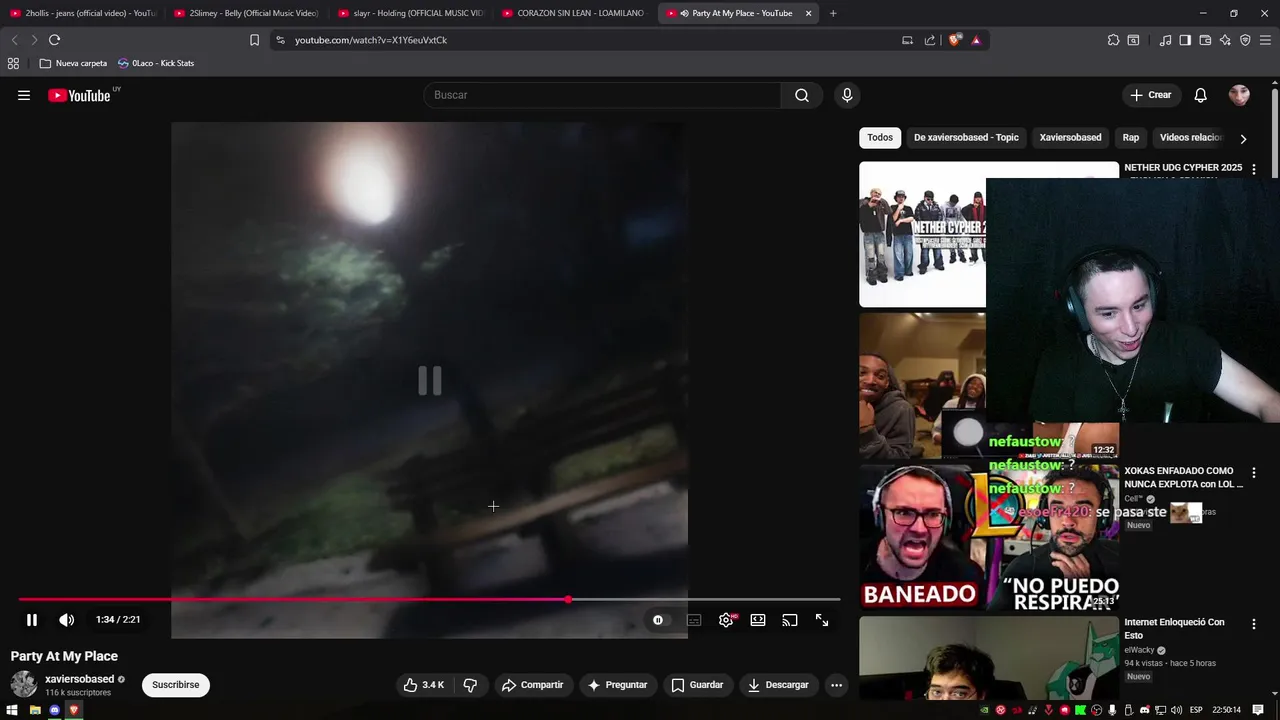1280x720 pixels.
Task: Focus the Buscar search field
Action: click(x=603, y=95)
